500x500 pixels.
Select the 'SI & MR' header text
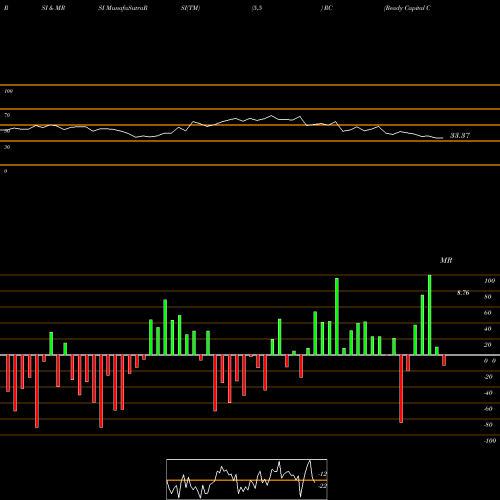(x=53, y=8)
